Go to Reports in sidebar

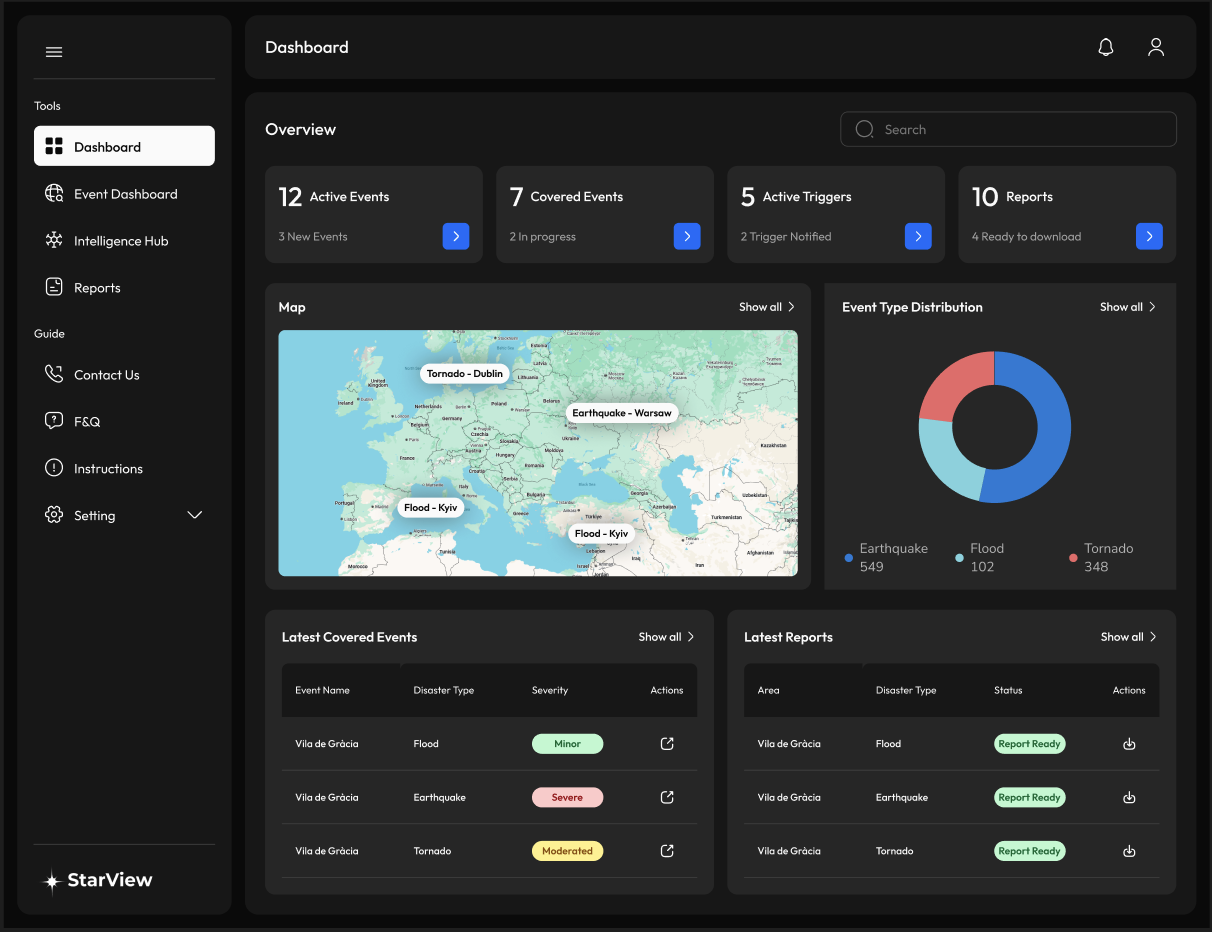point(97,288)
